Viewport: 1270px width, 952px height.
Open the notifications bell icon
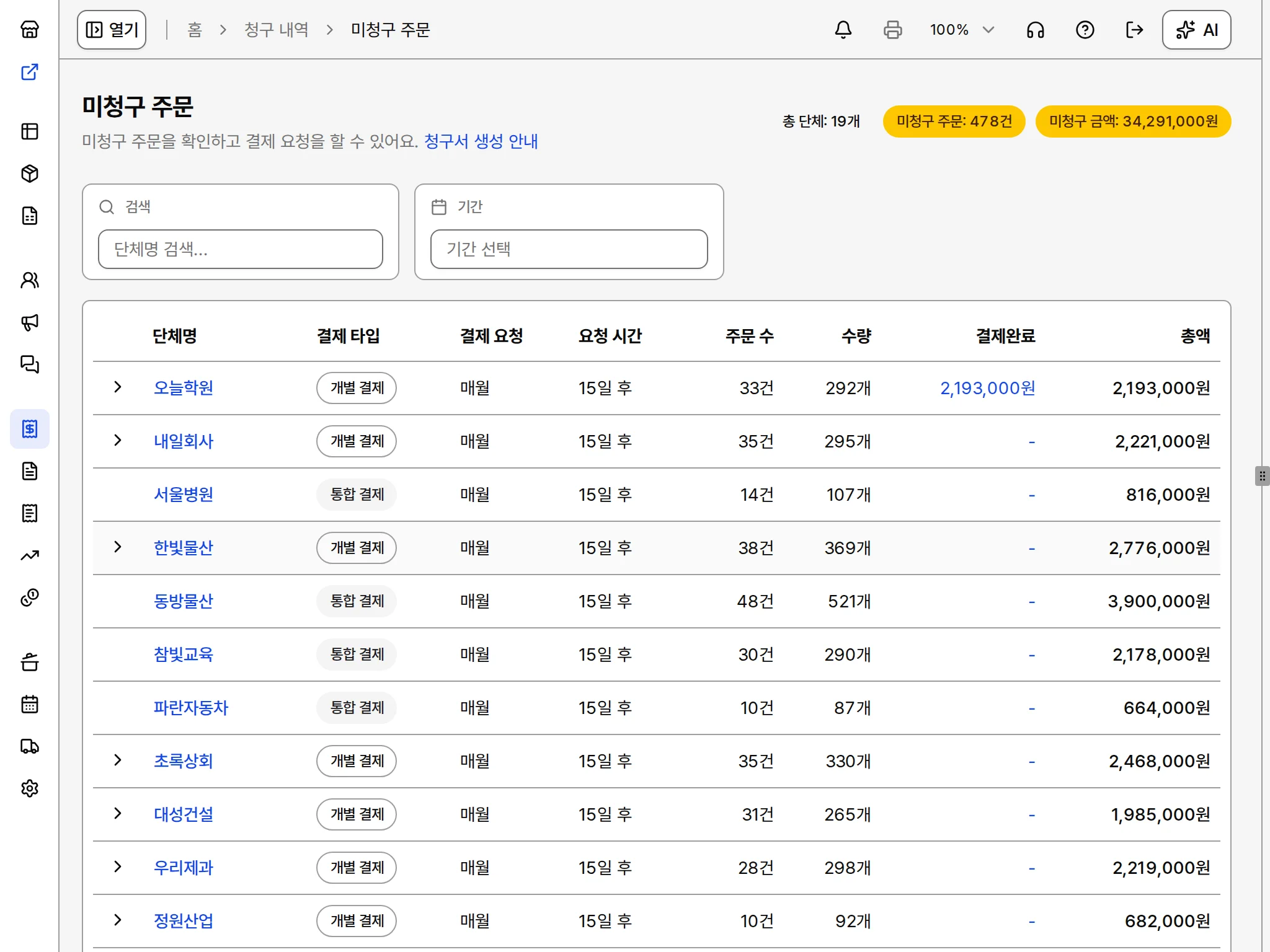tap(843, 30)
